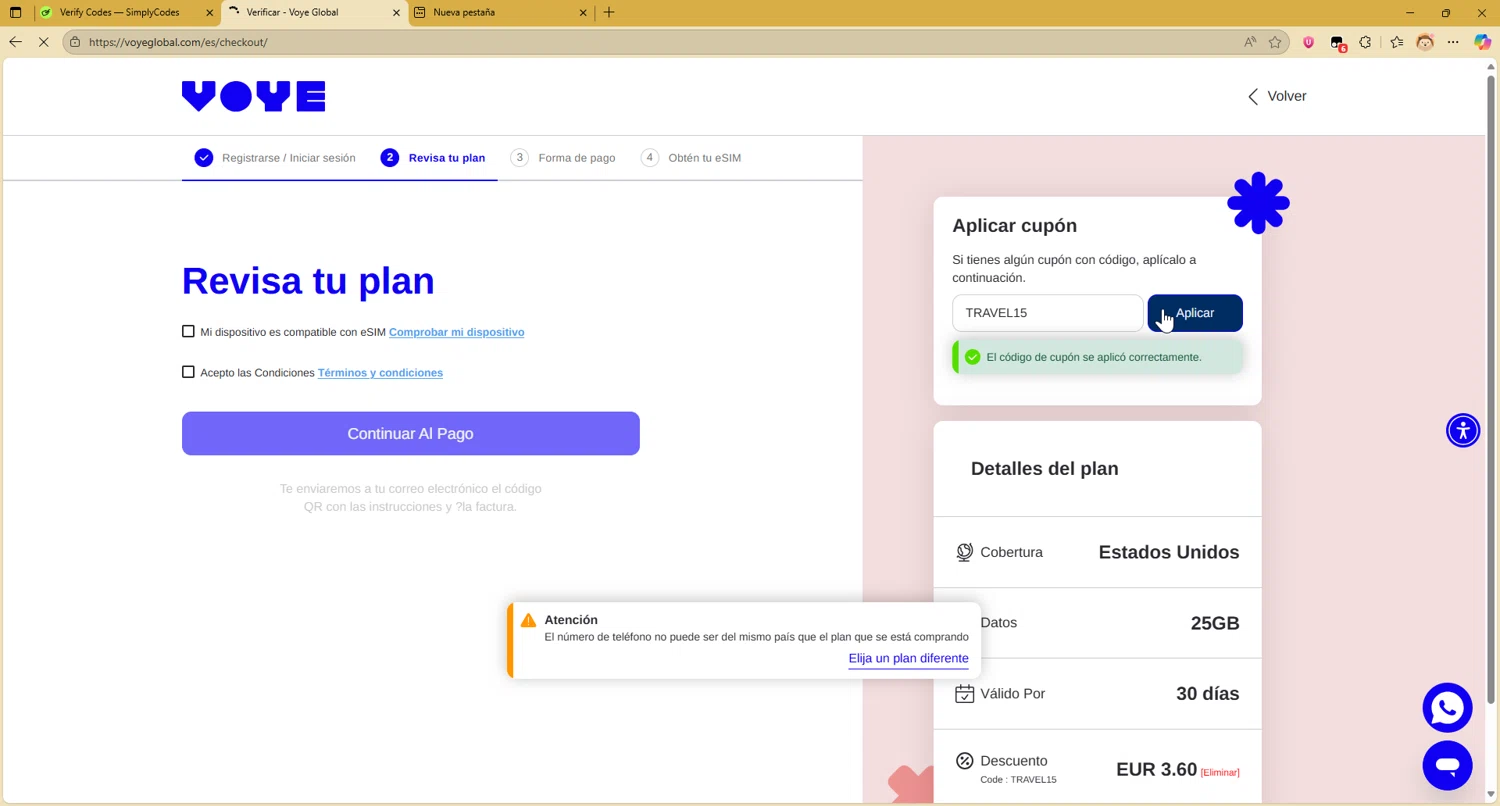
Task: Close the Nueva pestaña tab
Action: pos(583,12)
